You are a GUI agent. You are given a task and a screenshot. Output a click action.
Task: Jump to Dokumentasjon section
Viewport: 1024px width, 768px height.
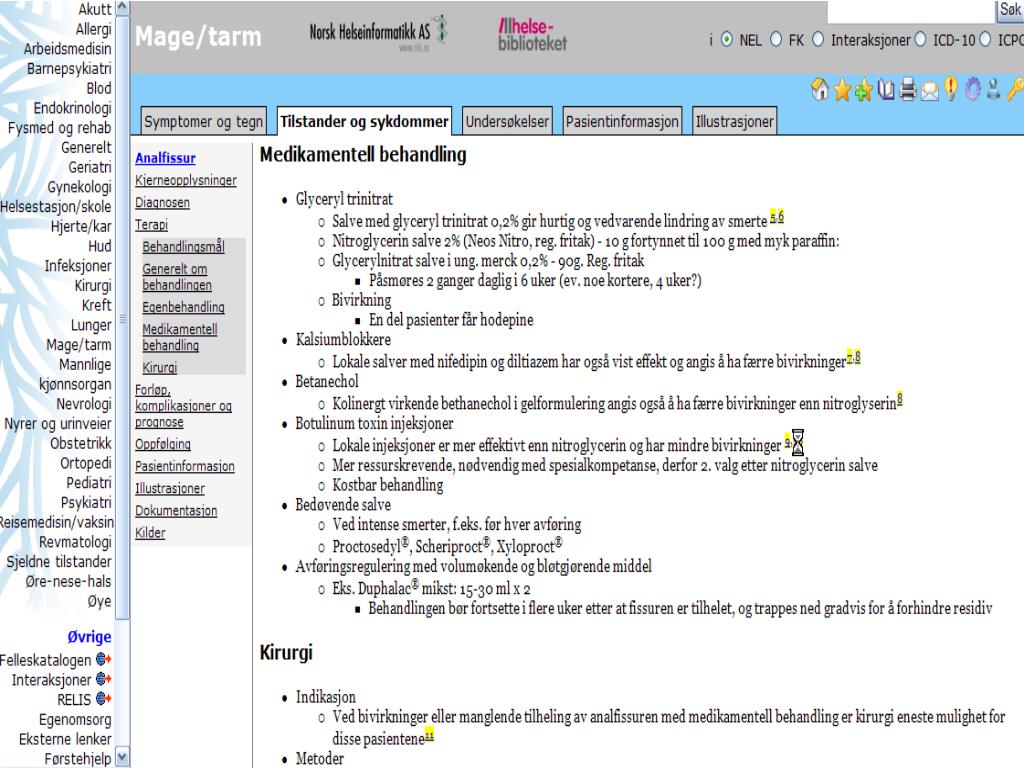coord(176,511)
